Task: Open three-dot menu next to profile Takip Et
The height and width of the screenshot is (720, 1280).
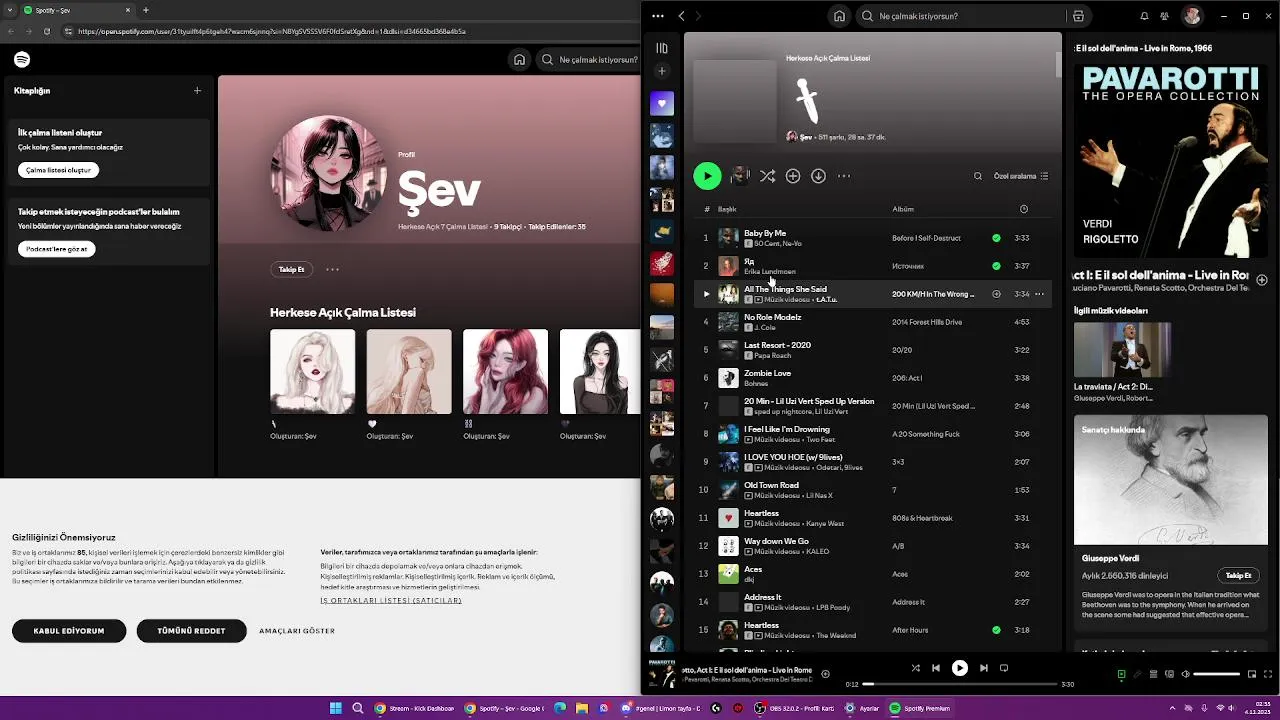Action: pyautogui.click(x=332, y=269)
